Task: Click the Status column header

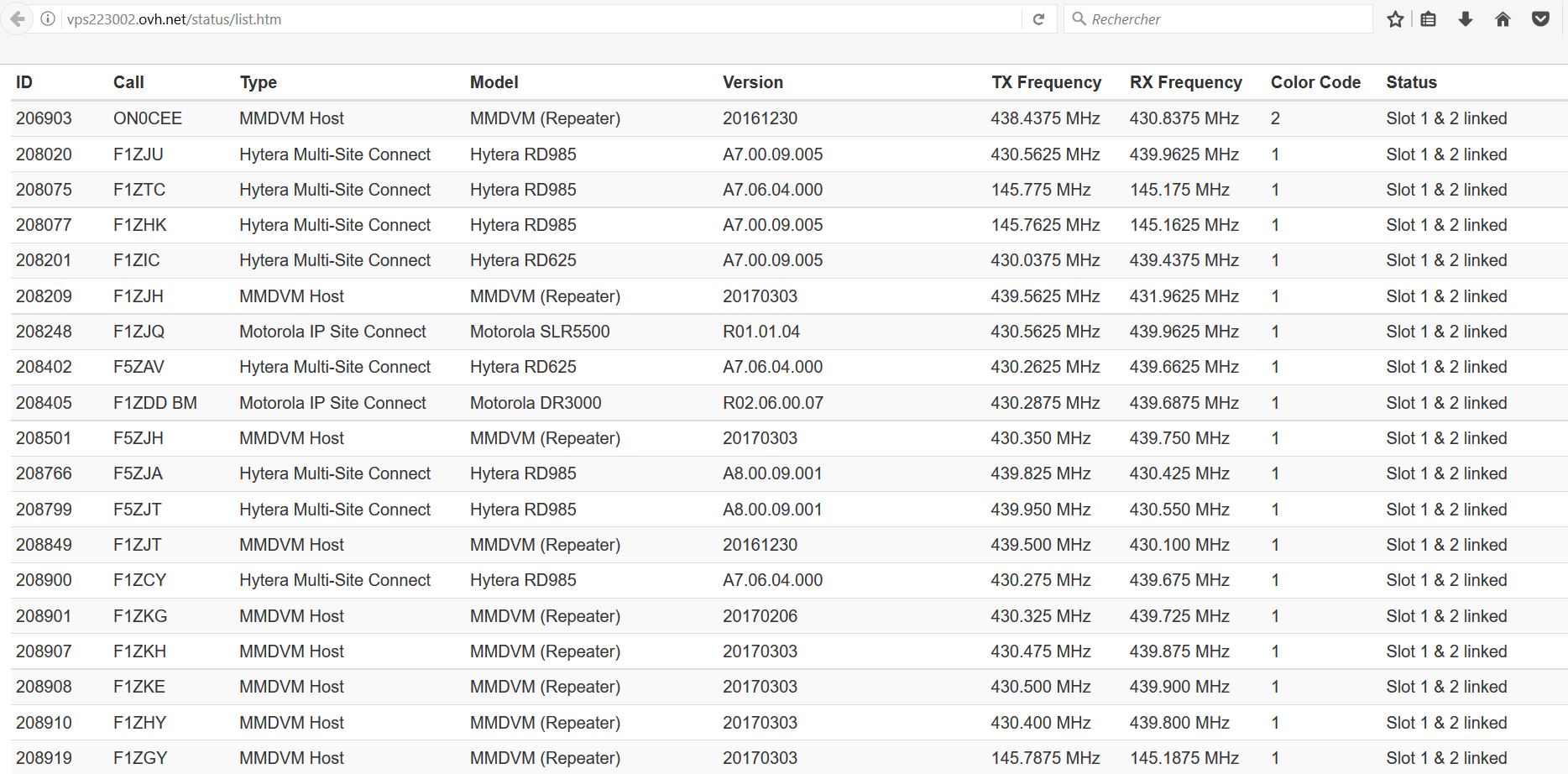Action: (1411, 82)
